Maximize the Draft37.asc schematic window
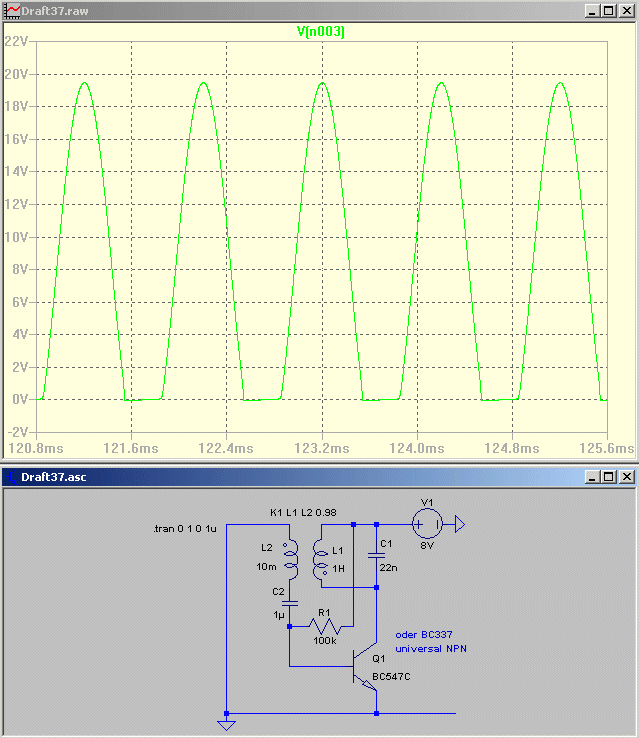This screenshot has width=639, height=738. (608, 477)
